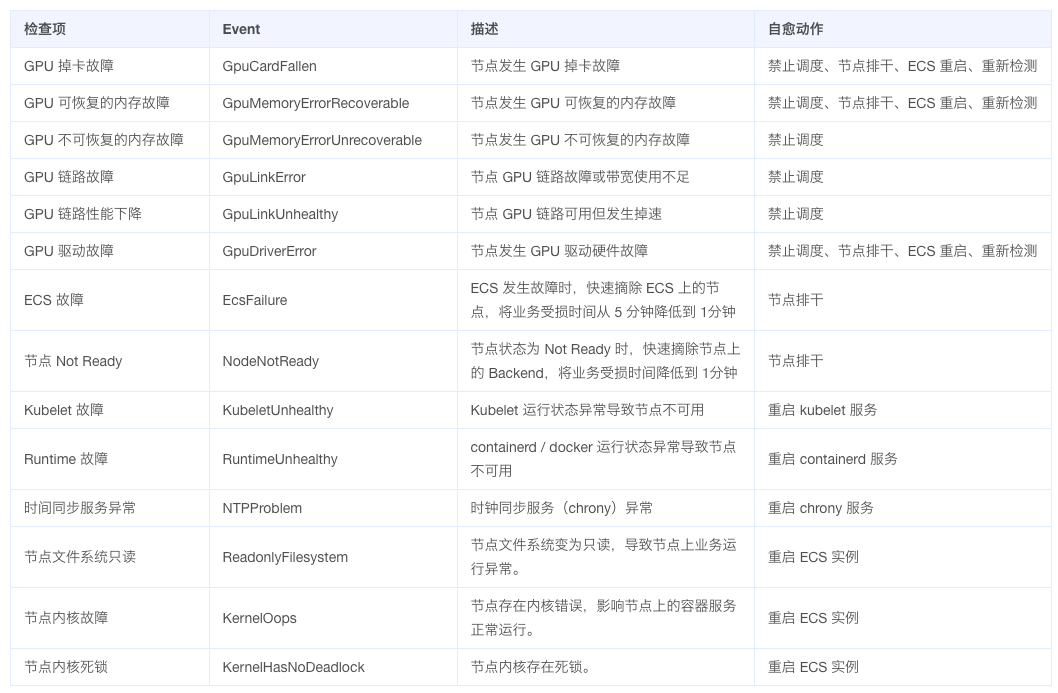Click the 重启 chrony 服务 action cell

[x=820, y=508]
